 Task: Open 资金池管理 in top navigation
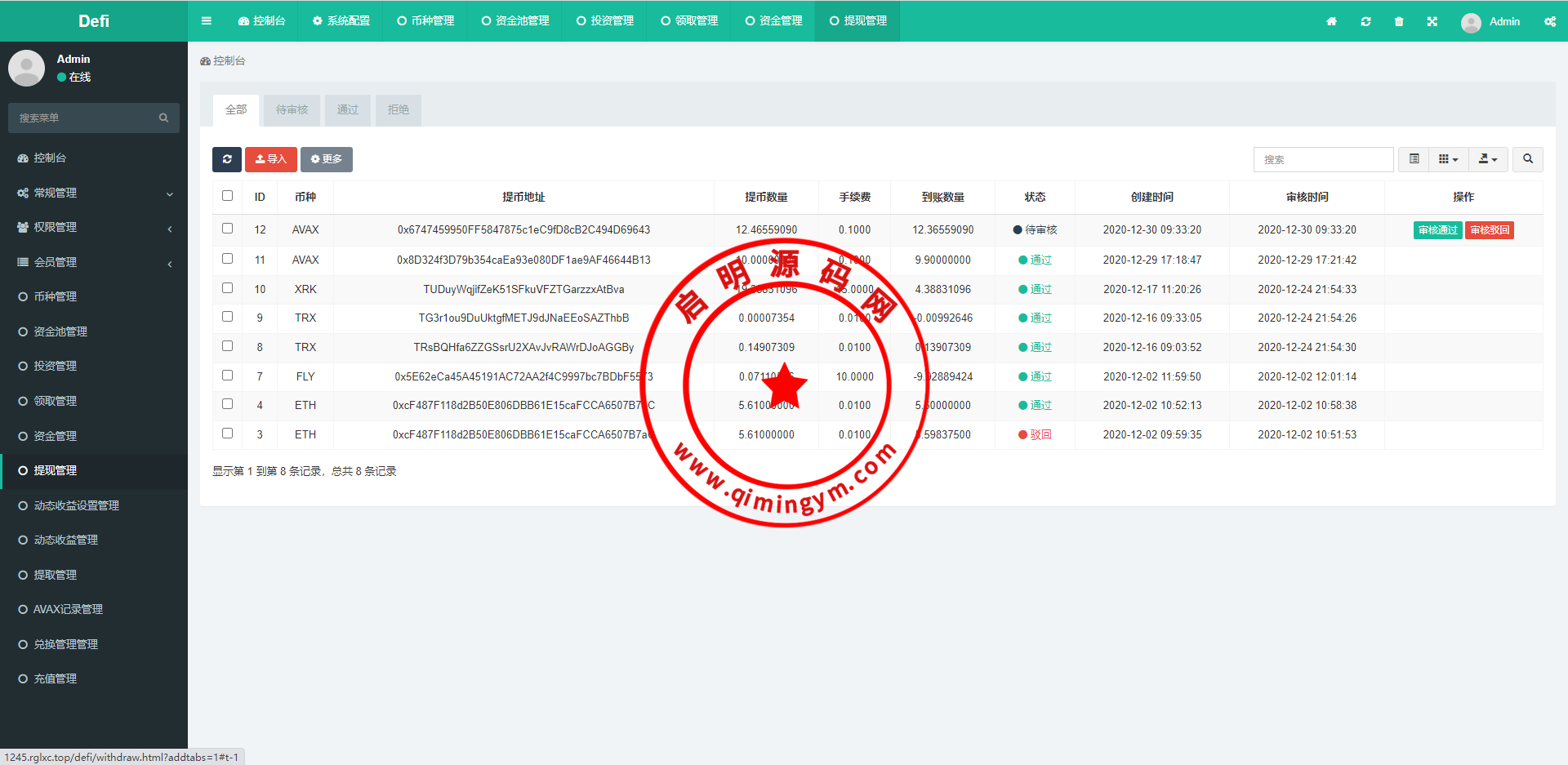coord(515,21)
